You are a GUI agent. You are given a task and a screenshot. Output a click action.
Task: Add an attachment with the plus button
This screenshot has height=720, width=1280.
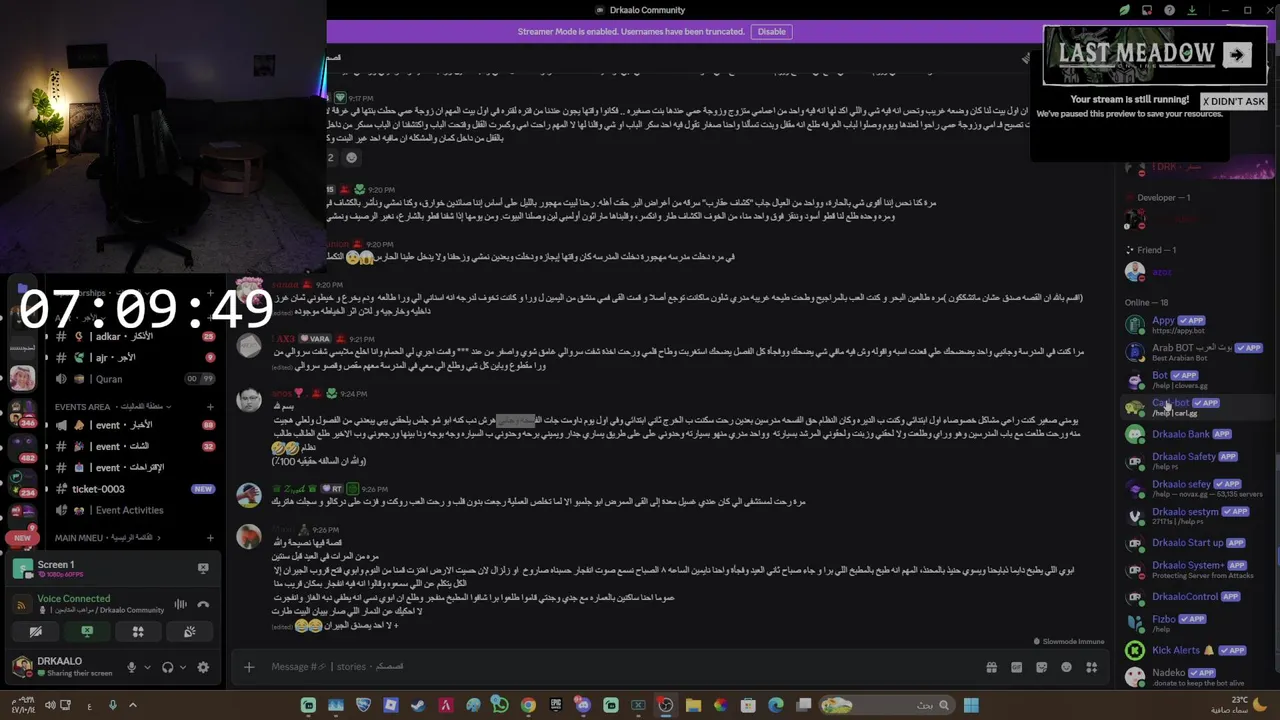pyautogui.click(x=249, y=667)
